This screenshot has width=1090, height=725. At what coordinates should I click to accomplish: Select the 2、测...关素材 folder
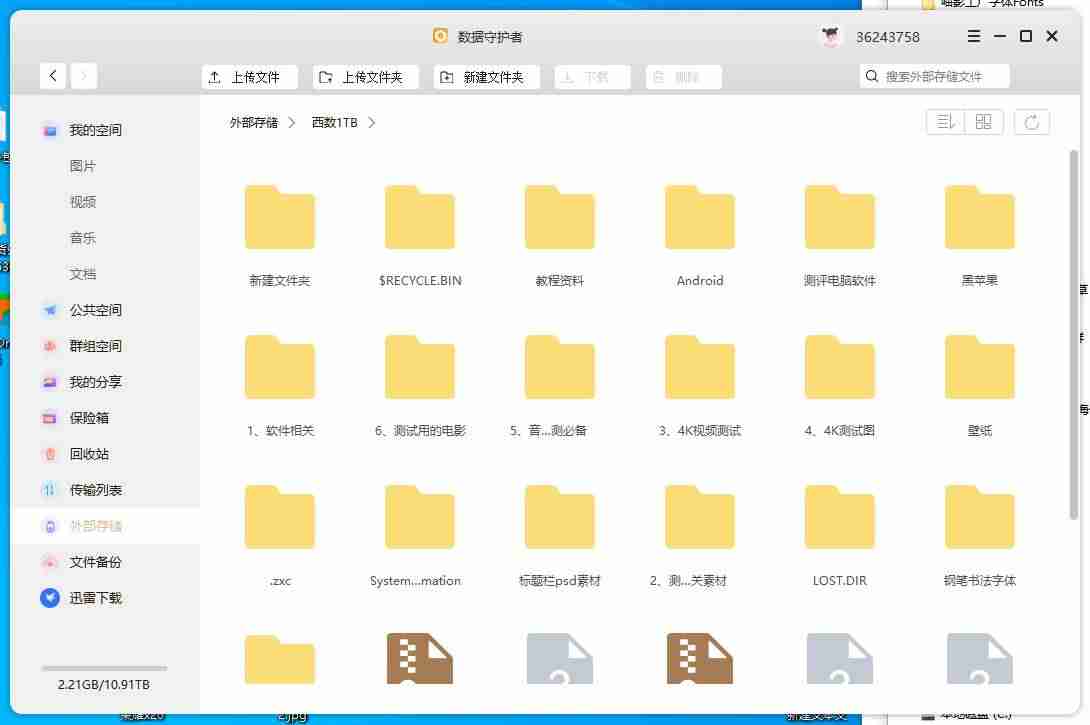[x=700, y=517]
